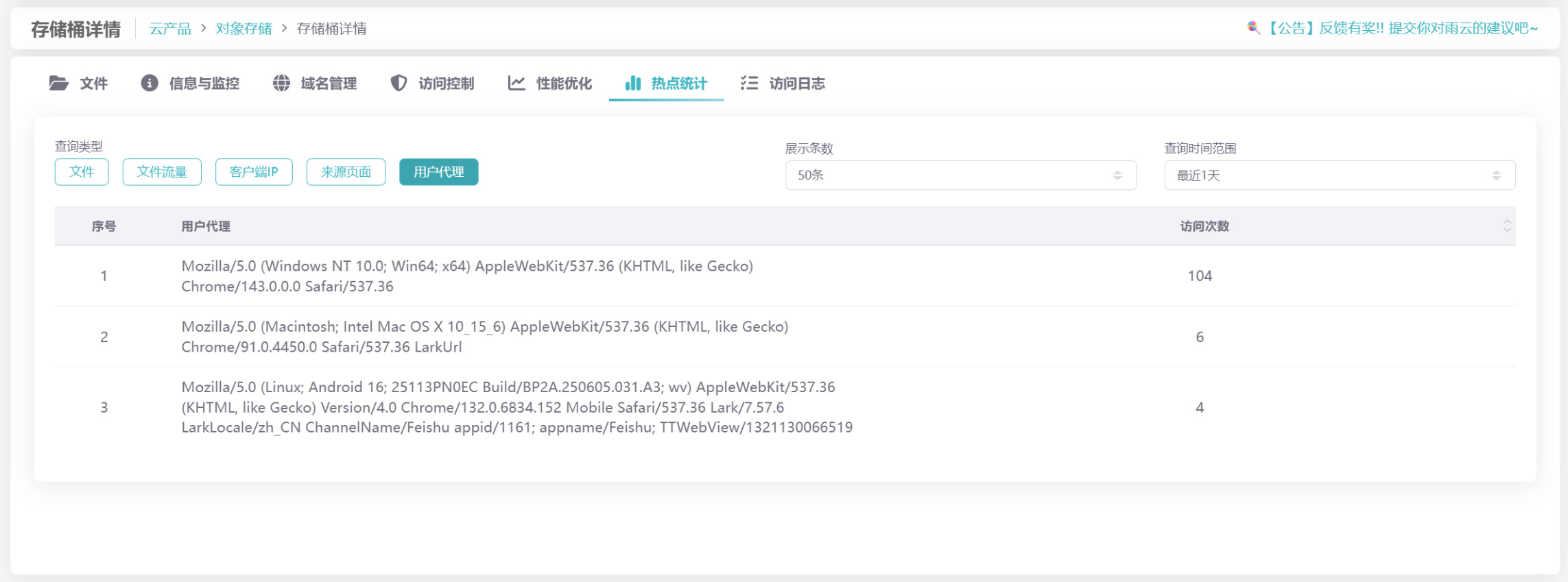Click the list icon for 访问日志
The width and height of the screenshot is (1568, 582).
[x=749, y=84]
